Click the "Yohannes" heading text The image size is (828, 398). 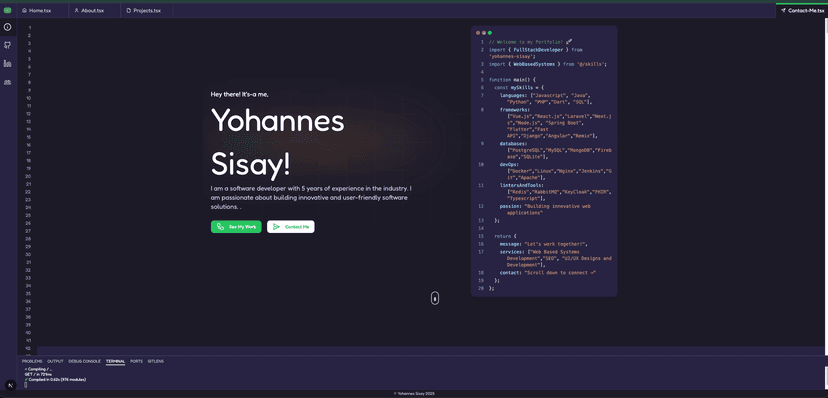[277, 120]
